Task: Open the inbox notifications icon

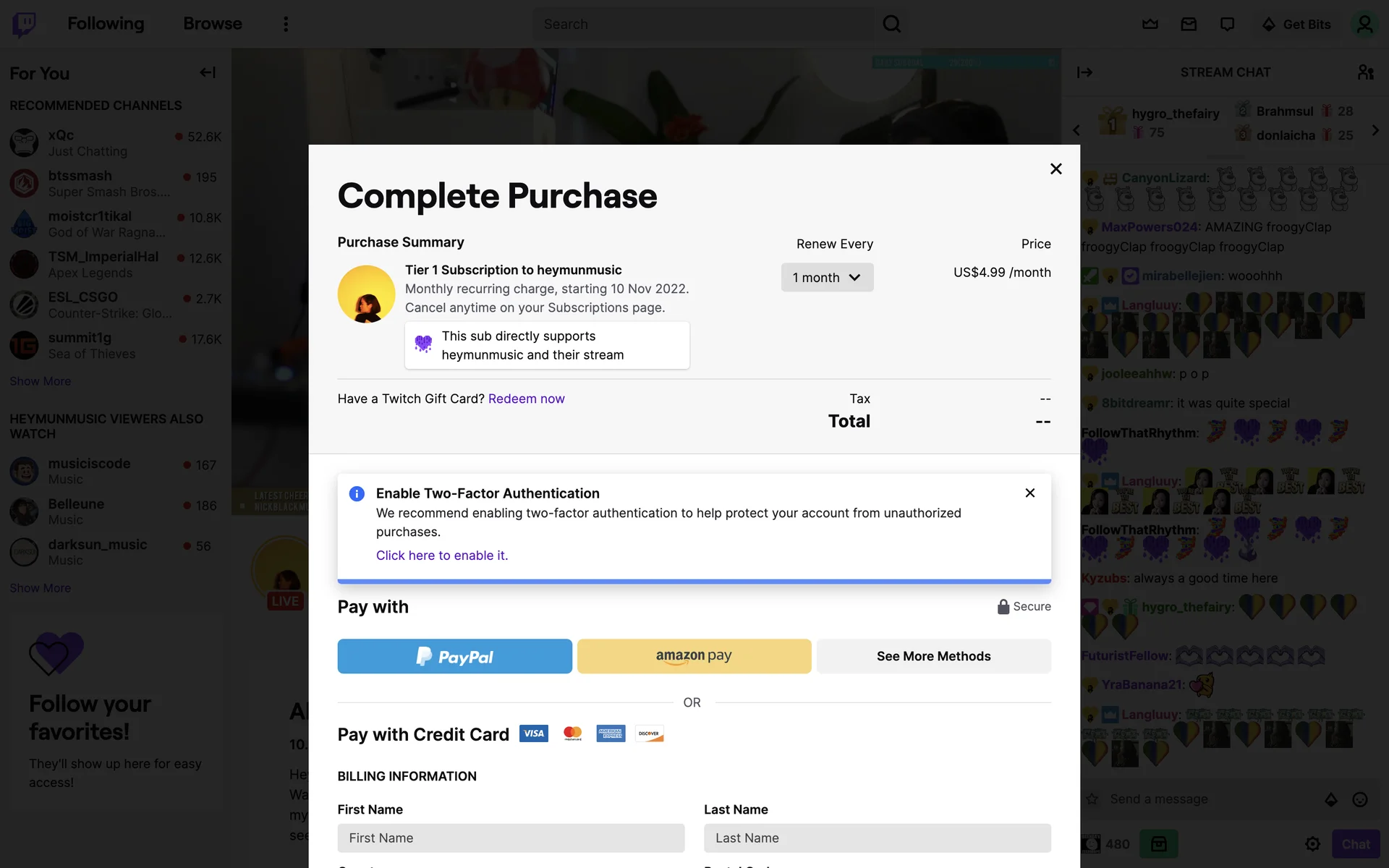Action: pos(1189,24)
